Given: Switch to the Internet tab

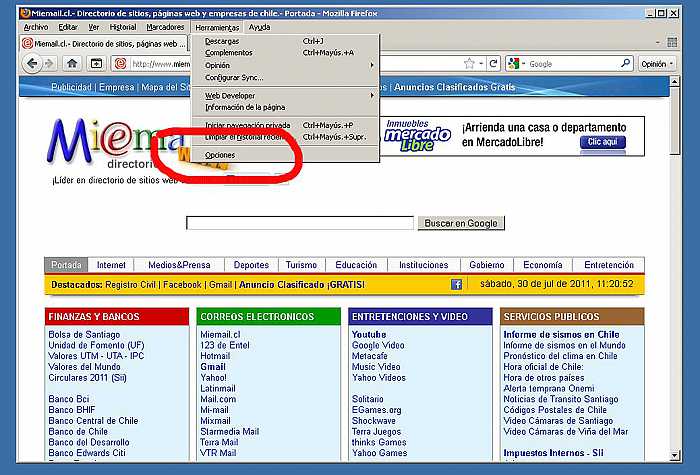Looking at the screenshot, I should pyautogui.click(x=111, y=265).
